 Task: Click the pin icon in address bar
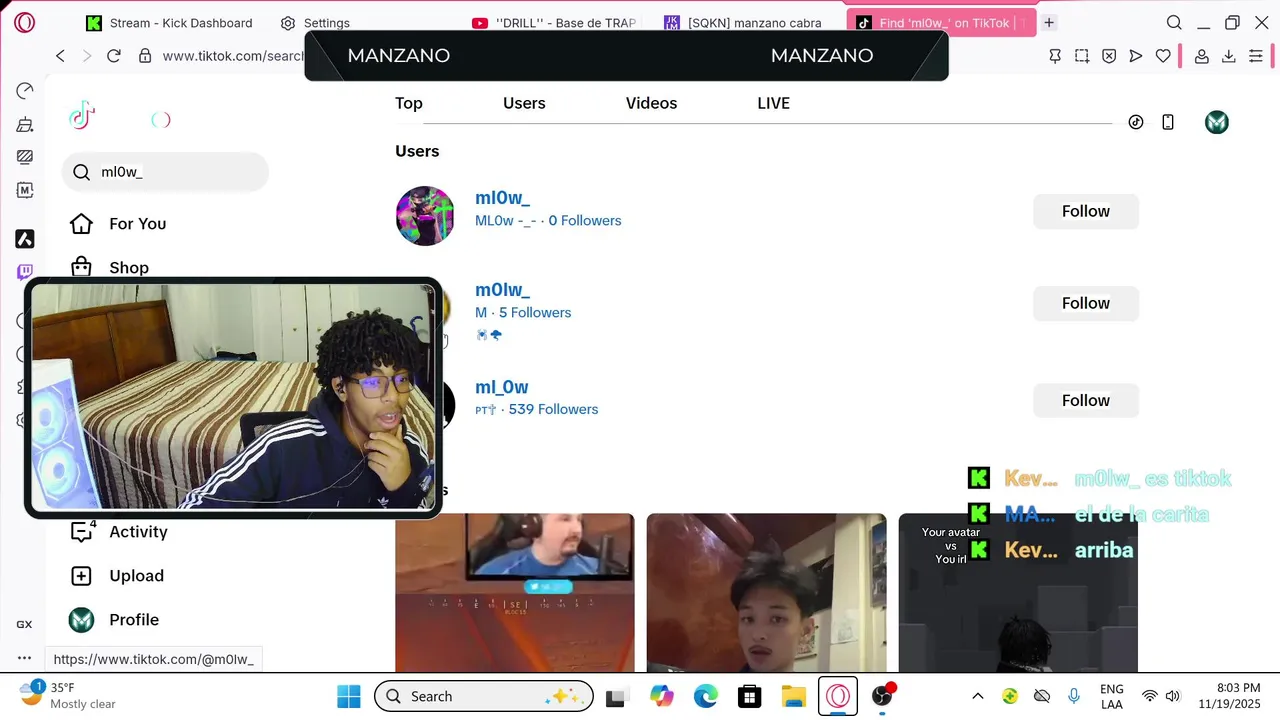(x=1055, y=56)
